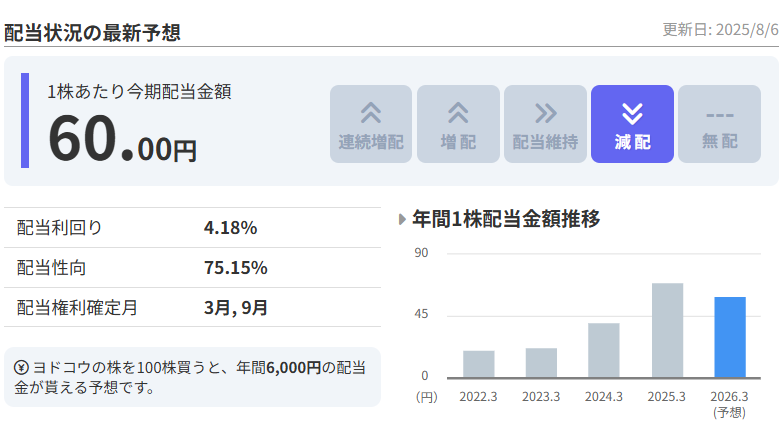Click the 配当状況の最新予想 heading
The height and width of the screenshot is (432, 783).
click(92, 32)
